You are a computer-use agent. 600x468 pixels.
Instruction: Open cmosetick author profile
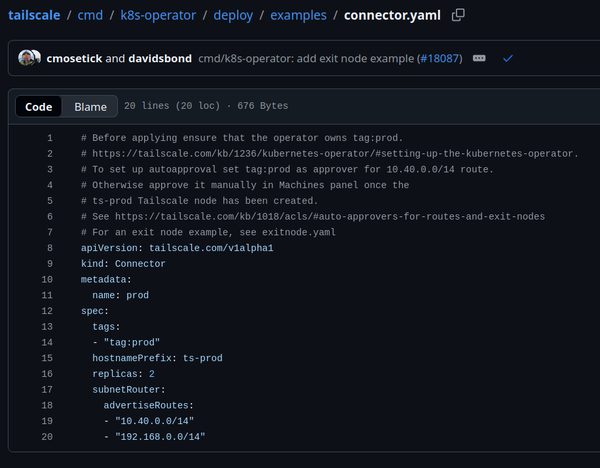point(74,59)
